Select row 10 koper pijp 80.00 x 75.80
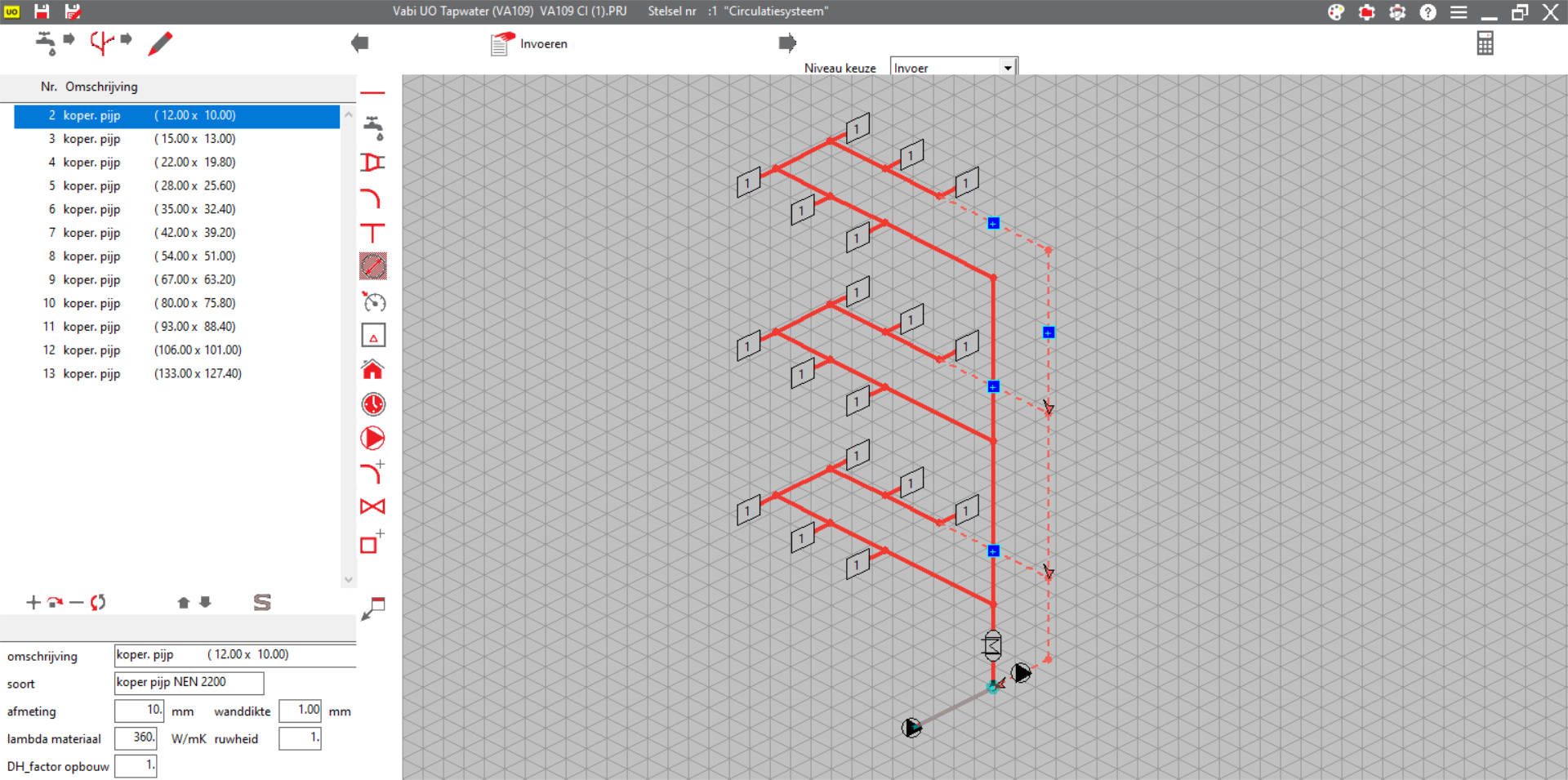Screen dimensions: 1568x780 point(176,304)
